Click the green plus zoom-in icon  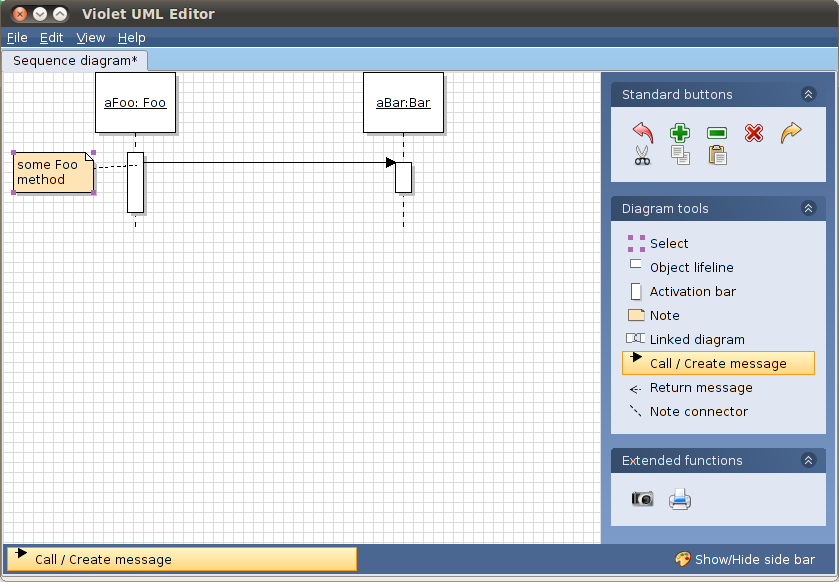680,133
